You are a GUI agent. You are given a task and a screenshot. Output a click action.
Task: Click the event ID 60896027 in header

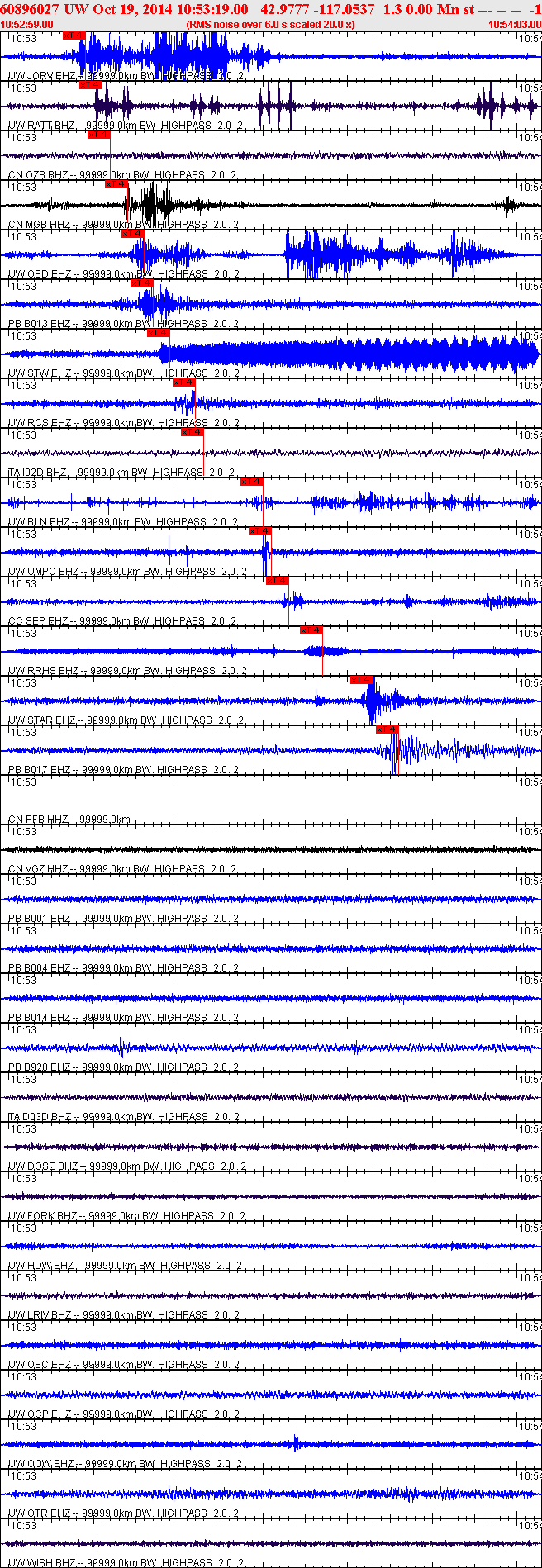pos(30,8)
